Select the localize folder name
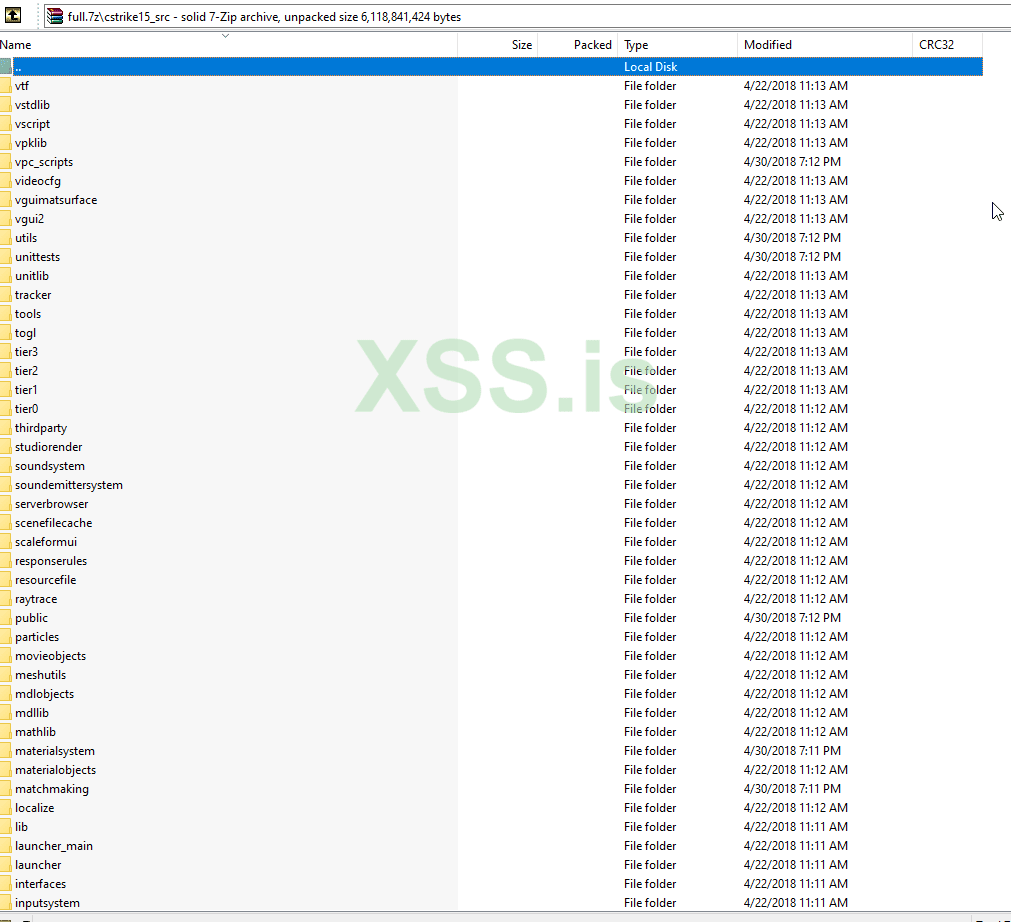Viewport: 1011px width, 922px height. 35,809
